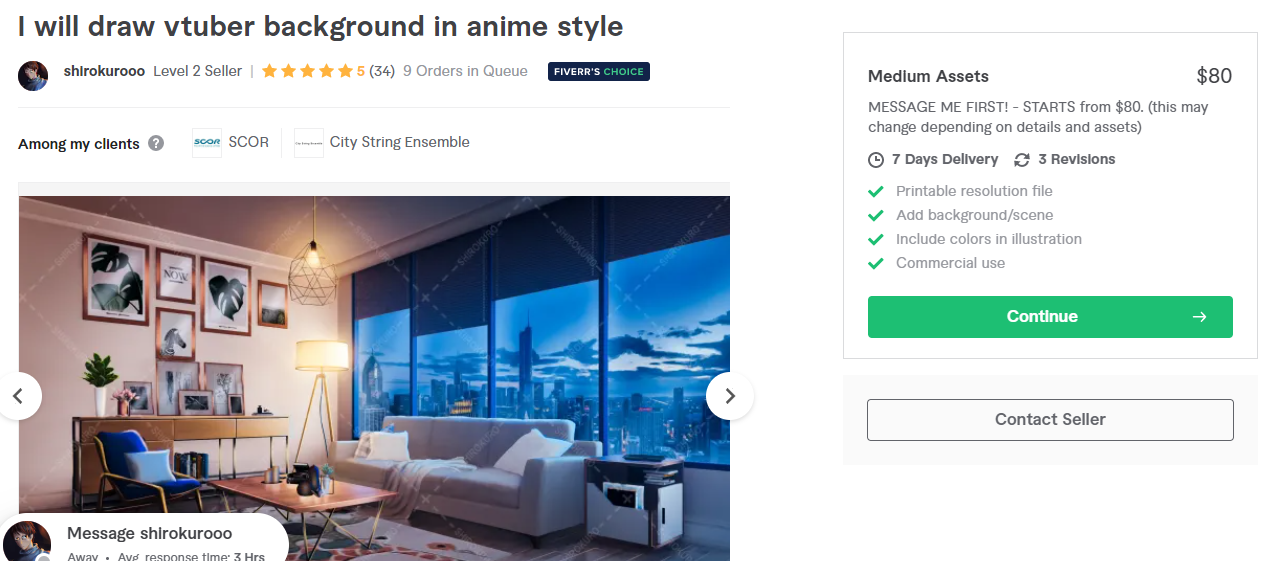Open the living room gig preview image
Viewport: 1273px width, 561px height.
374,378
